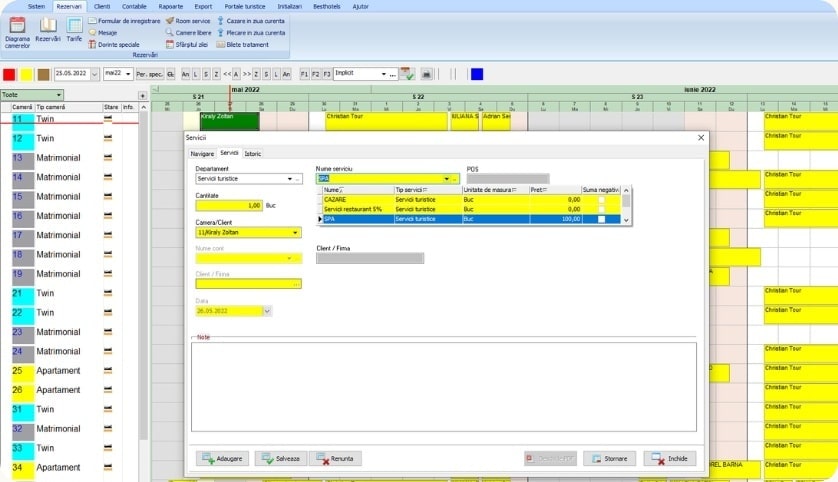The width and height of the screenshot is (838, 482).
Task: Toggle Suma negativa checkbox for SPA row
Action: [601, 218]
